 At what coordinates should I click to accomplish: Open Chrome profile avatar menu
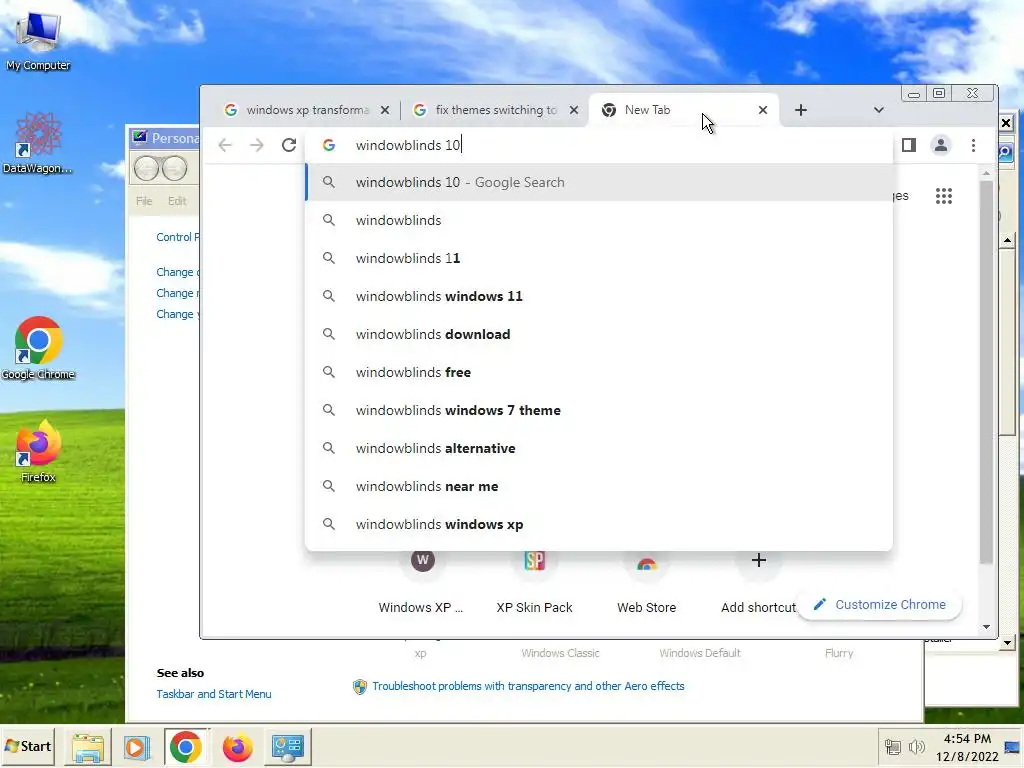[x=940, y=145]
